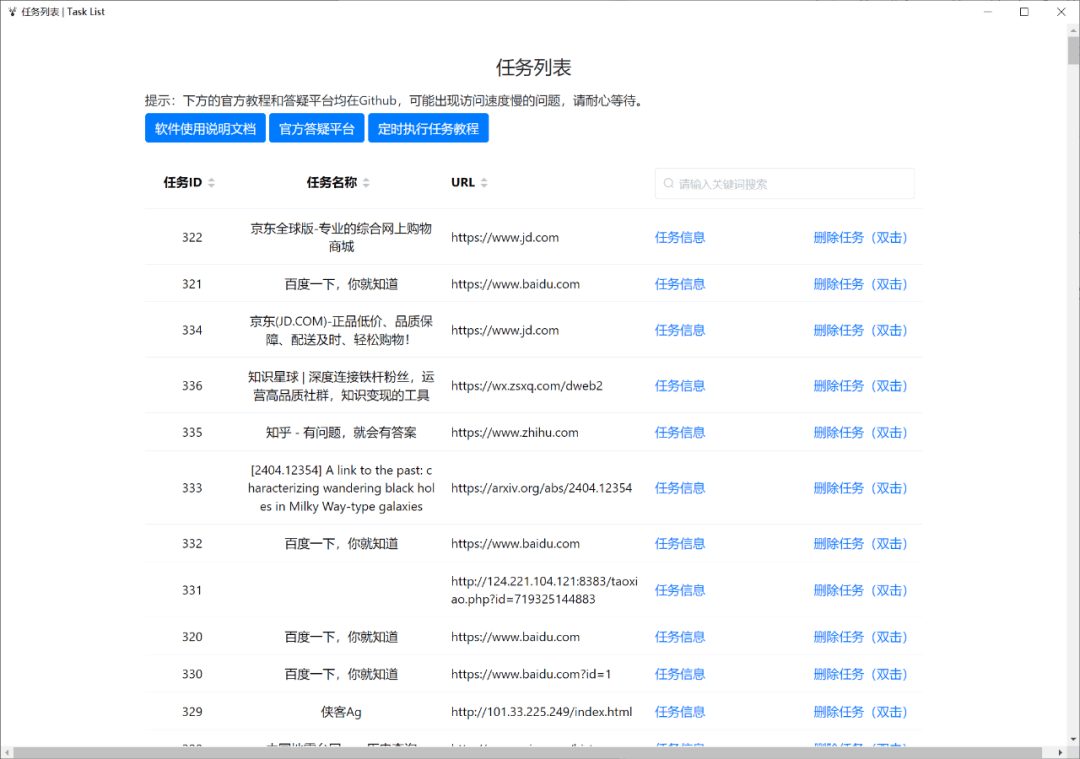The height and width of the screenshot is (759, 1080).
Task: Open 任务信息 for task 332
Action: pos(679,544)
